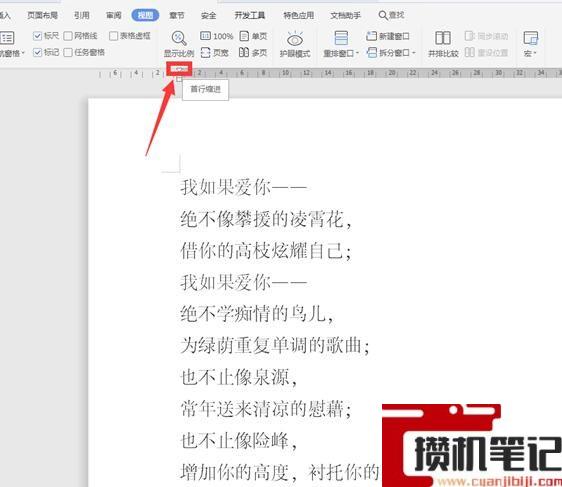This screenshot has width=562, height=487.
Task: Set zoom to 100% icon
Action: pos(205,35)
